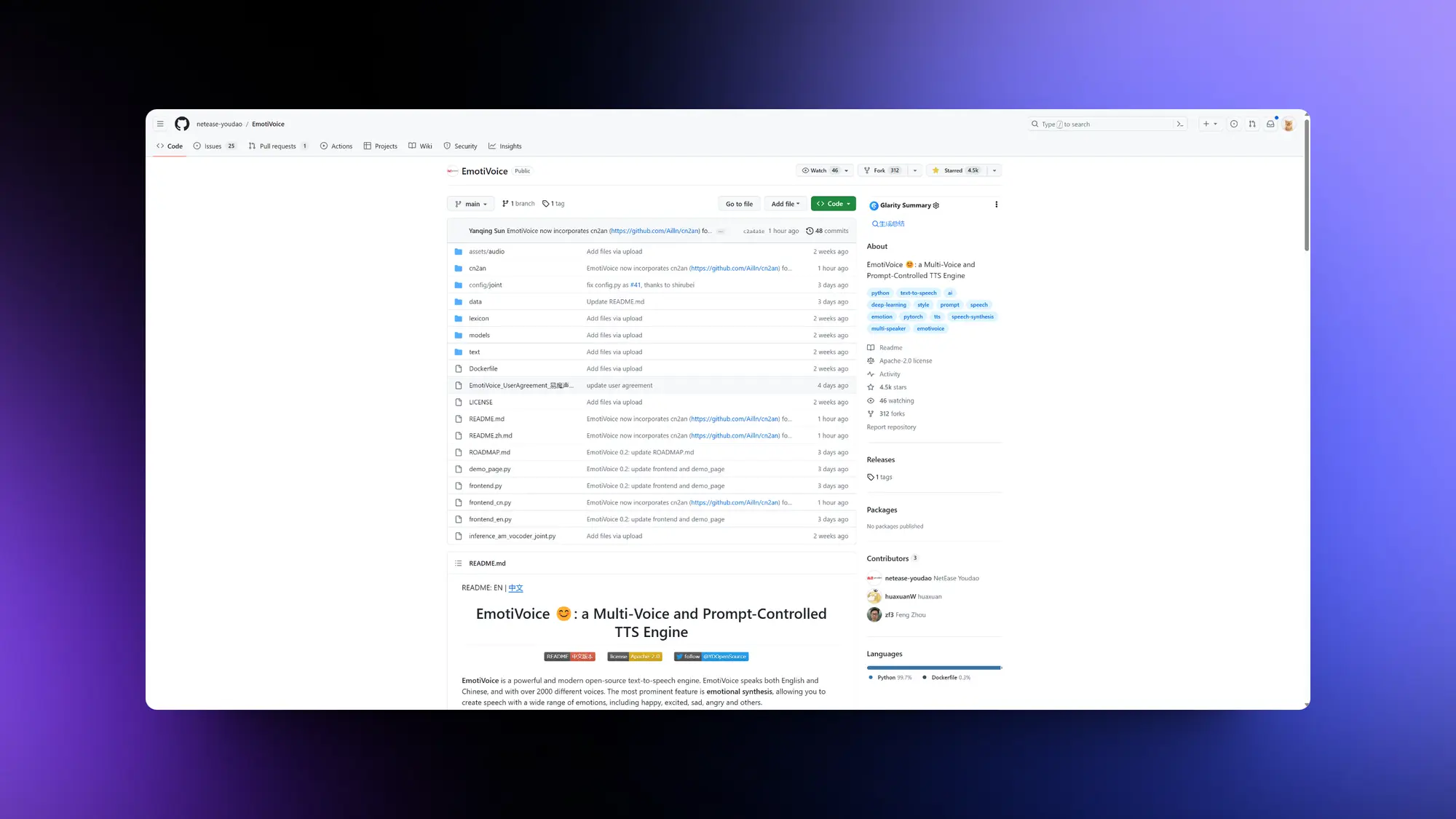Open the Actions tab
Screen dimensions: 1456x819
(x=336, y=146)
